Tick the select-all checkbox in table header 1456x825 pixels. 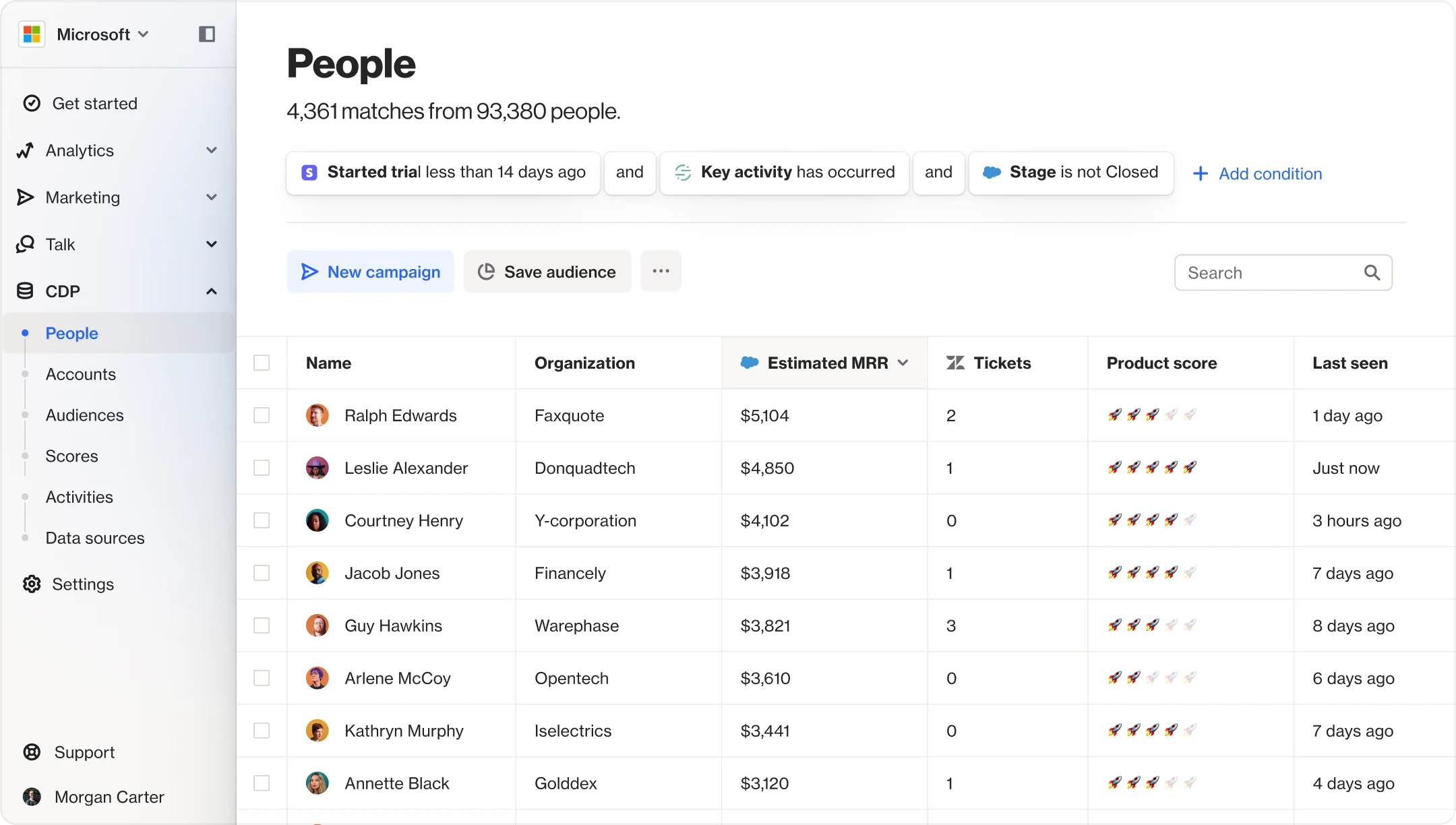click(262, 363)
